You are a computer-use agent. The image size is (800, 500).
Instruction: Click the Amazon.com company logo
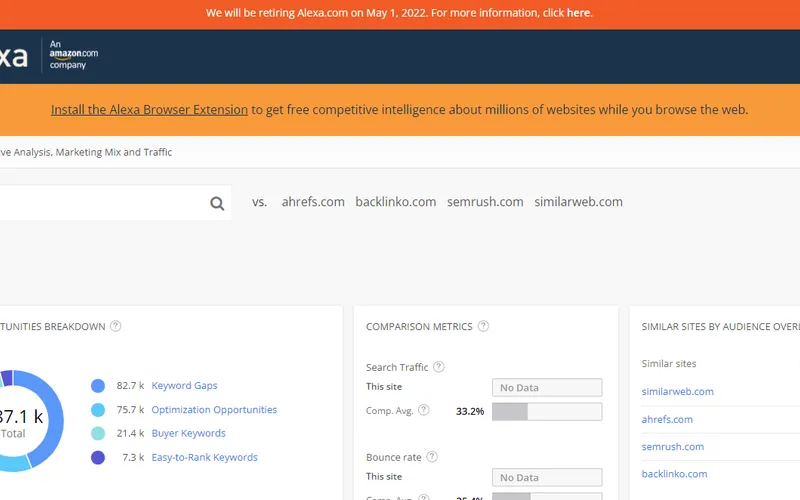tap(73, 55)
